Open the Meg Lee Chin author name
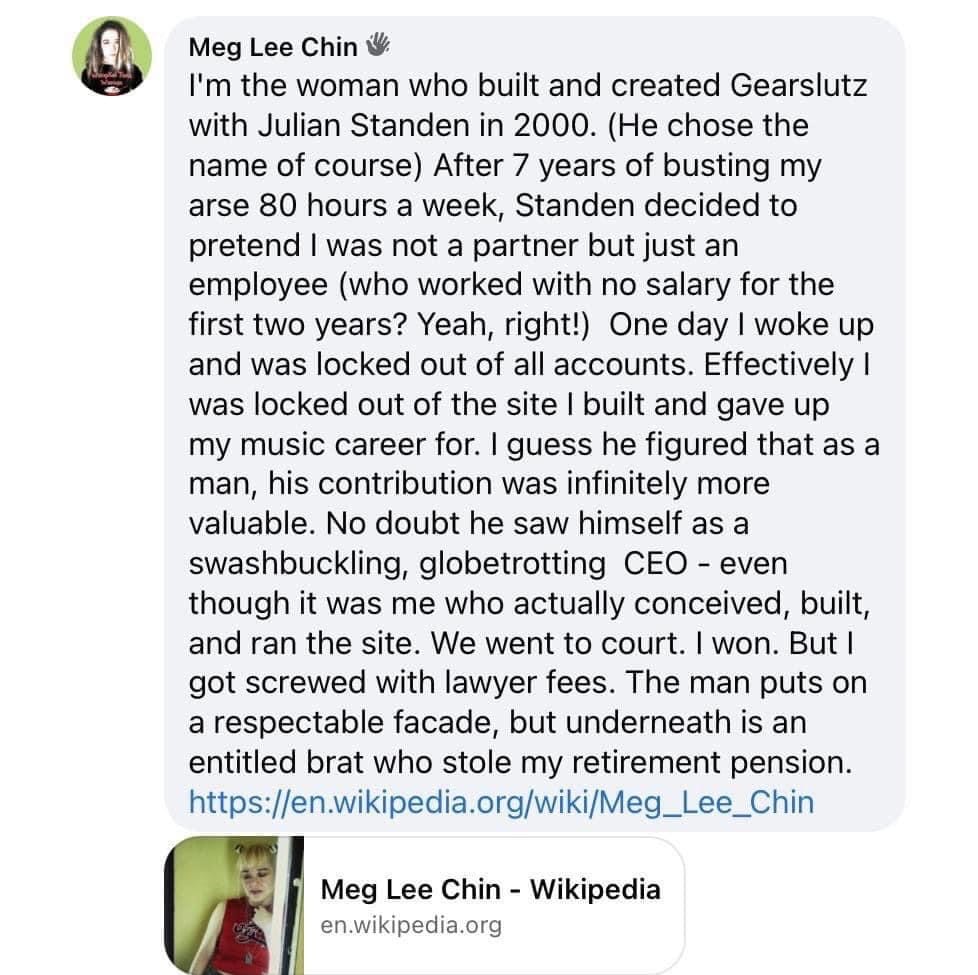978x975 pixels. click(x=273, y=46)
